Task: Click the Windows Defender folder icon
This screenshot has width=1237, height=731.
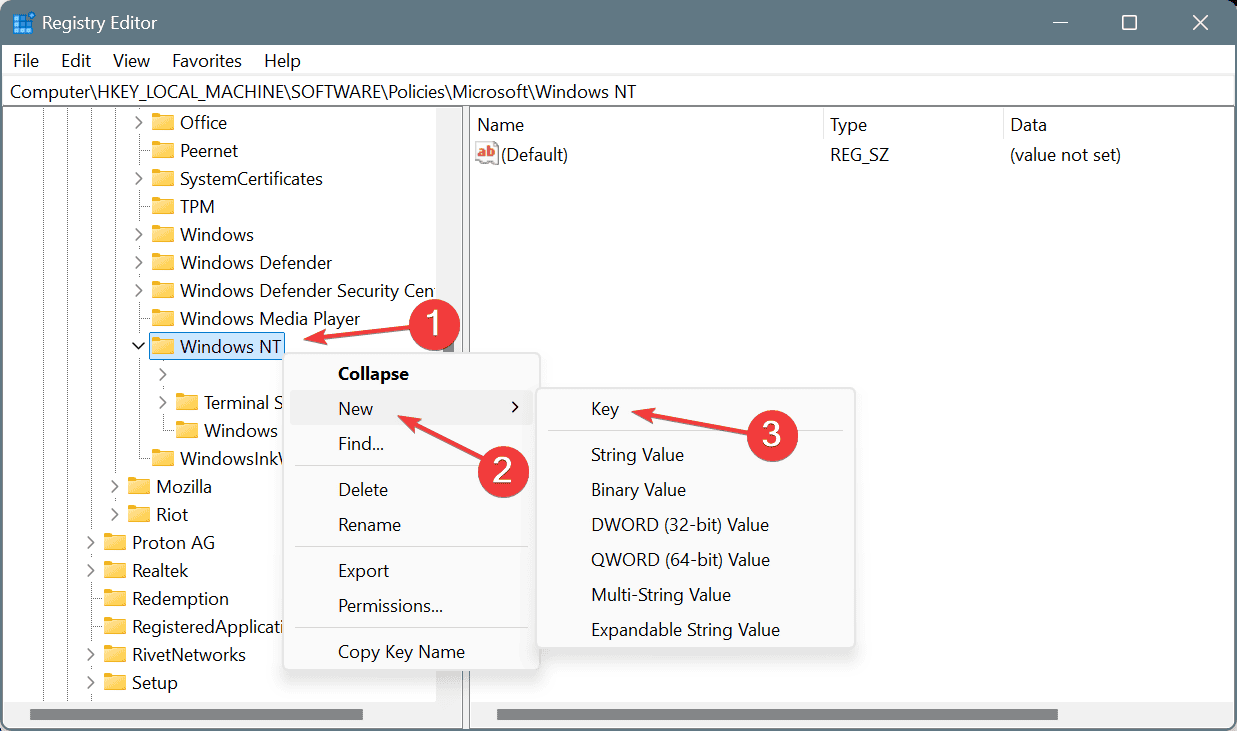Action: [163, 262]
